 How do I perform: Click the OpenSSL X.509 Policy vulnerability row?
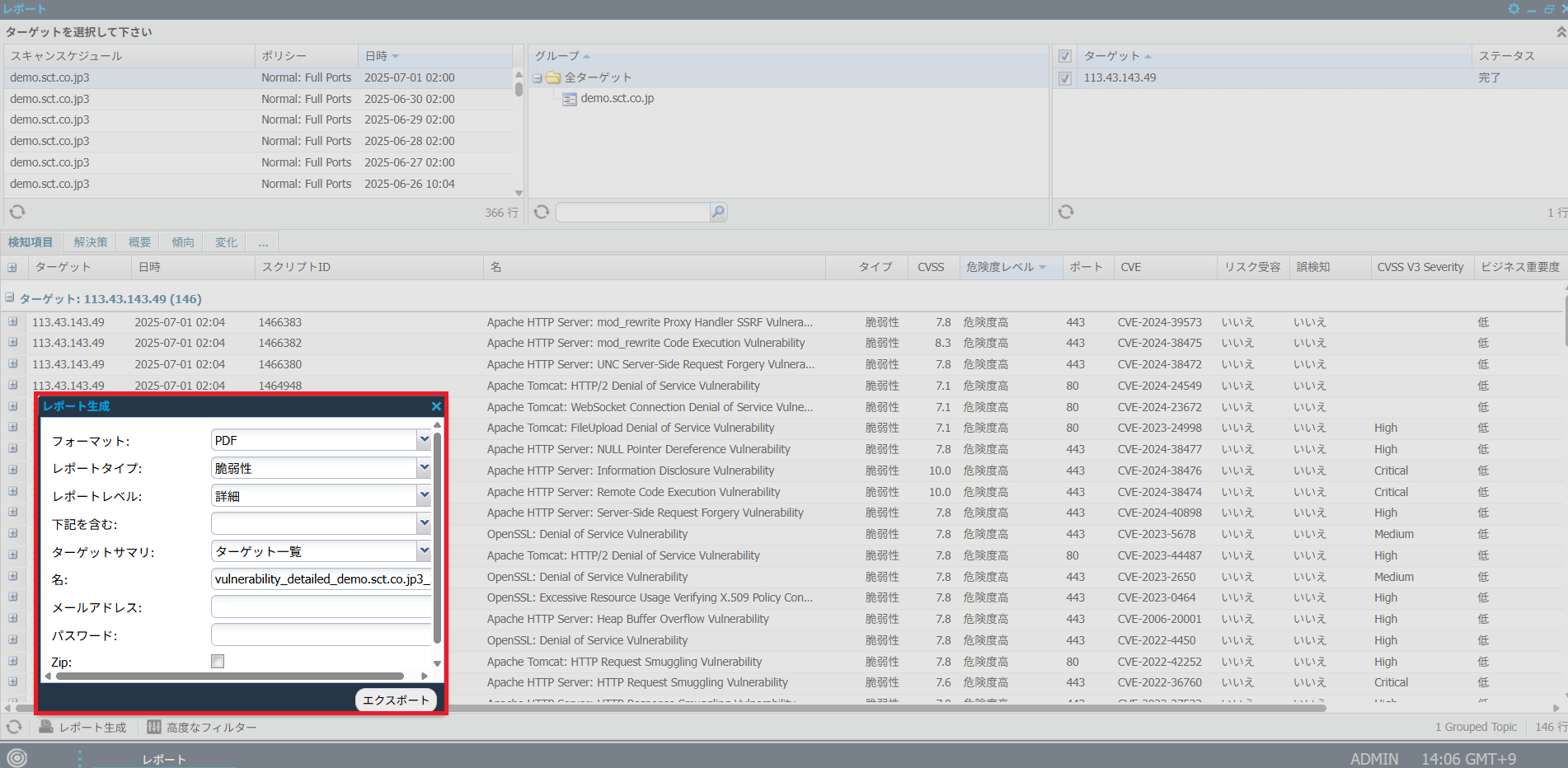click(783, 597)
